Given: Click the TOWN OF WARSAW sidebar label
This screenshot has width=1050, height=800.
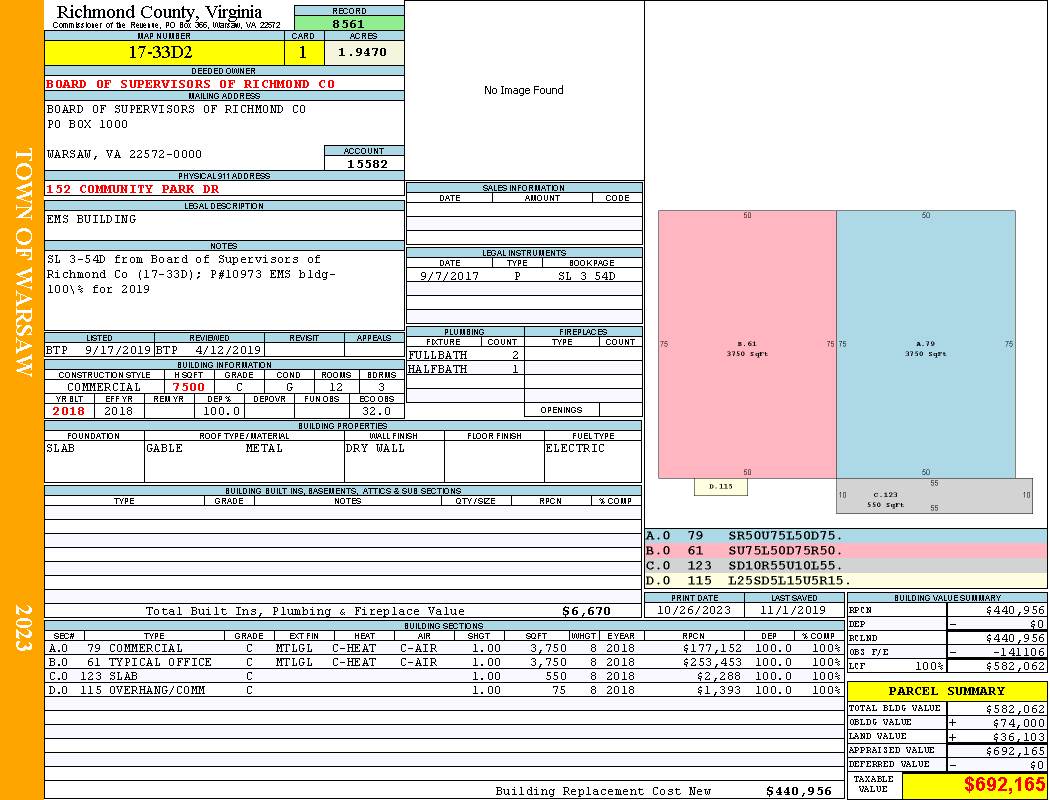Looking at the screenshot, I should click(22, 262).
